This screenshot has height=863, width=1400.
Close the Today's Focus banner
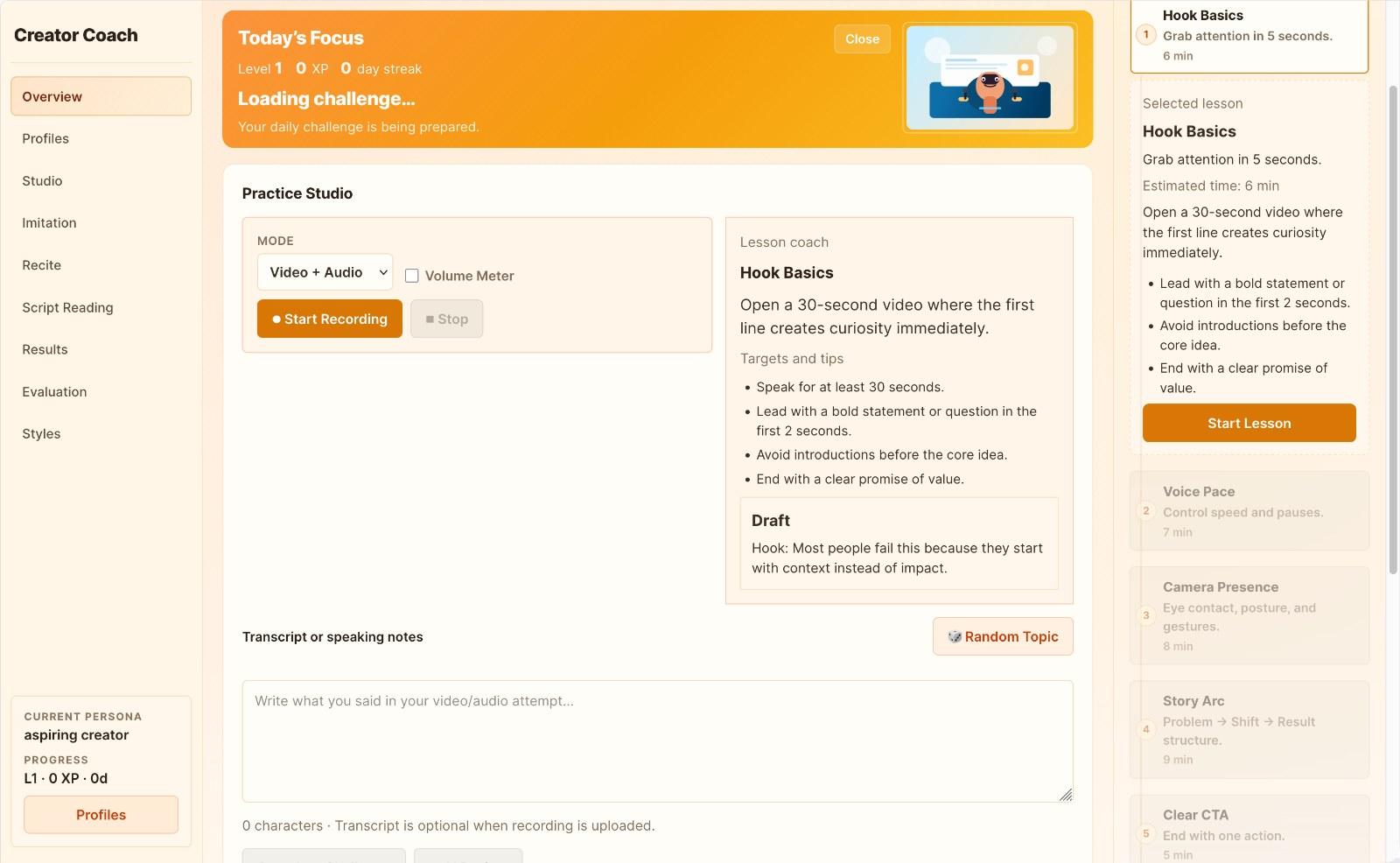862,39
